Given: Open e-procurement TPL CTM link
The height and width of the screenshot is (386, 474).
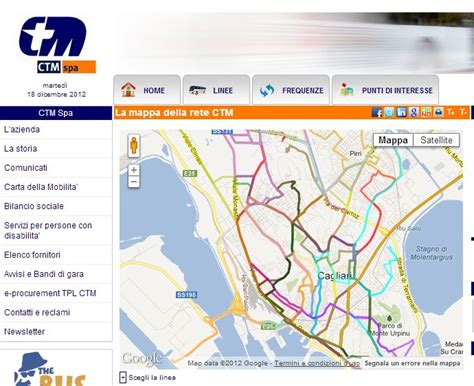Looking at the screenshot, I should click(50, 293).
